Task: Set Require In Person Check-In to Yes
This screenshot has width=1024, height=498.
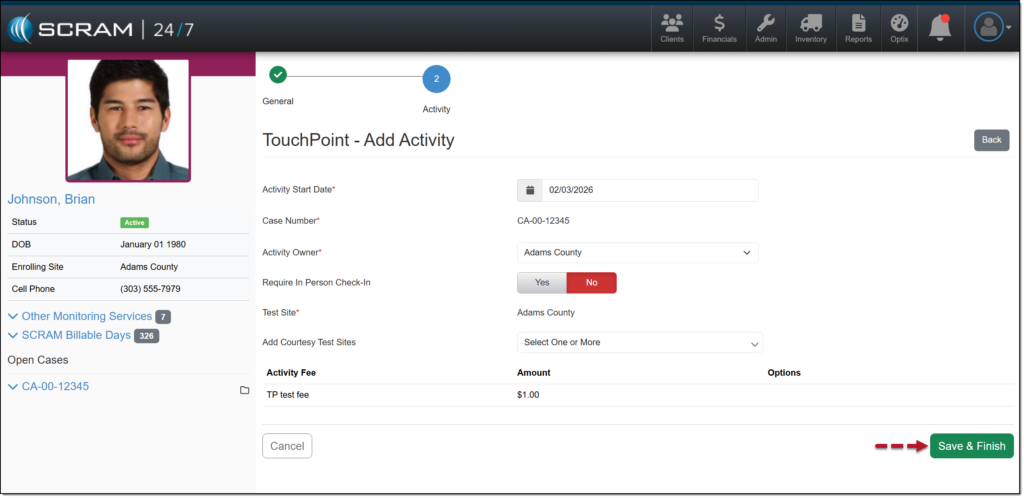Action: [541, 283]
